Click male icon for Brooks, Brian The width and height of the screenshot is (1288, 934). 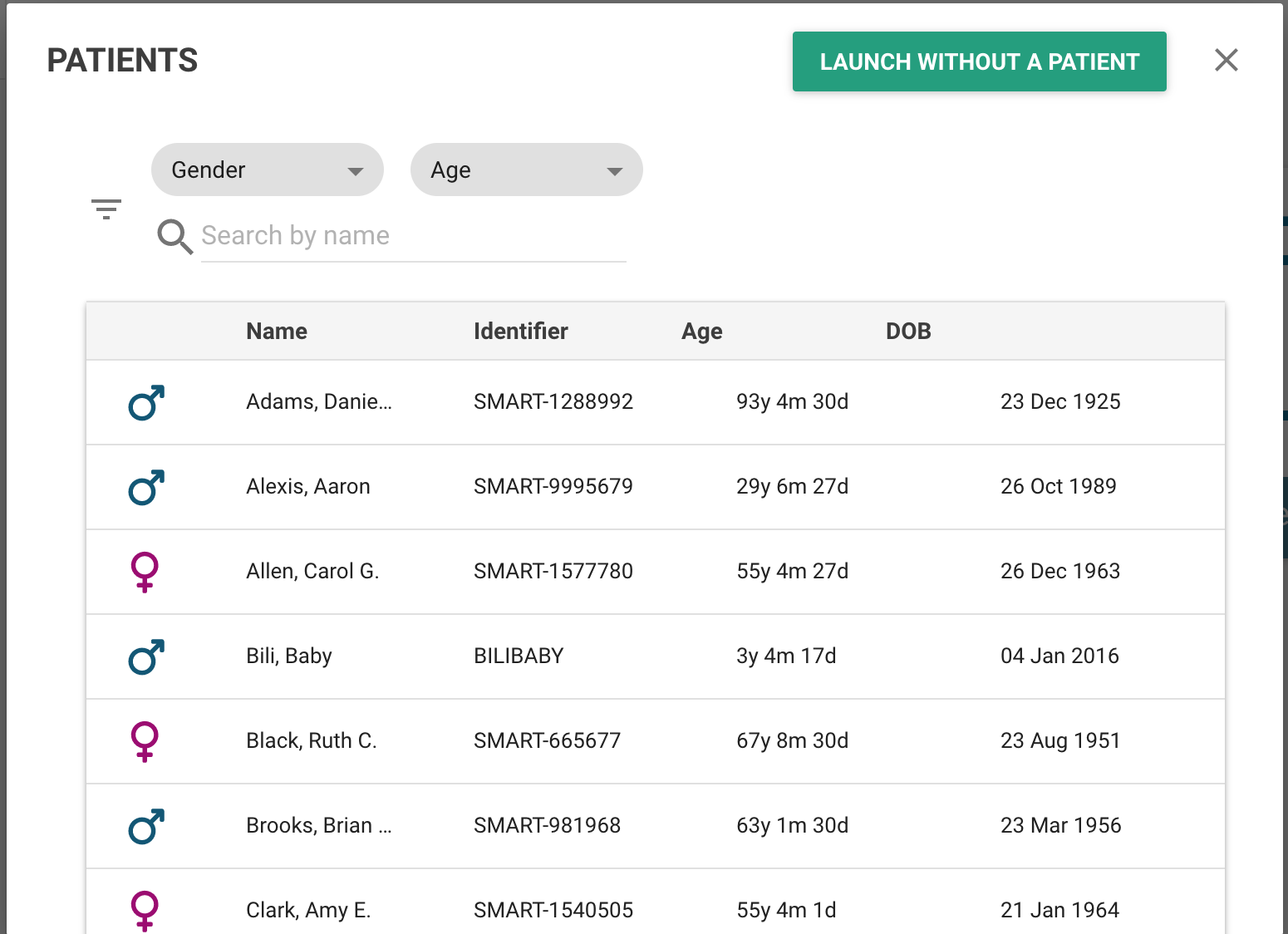tap(146, 826)
